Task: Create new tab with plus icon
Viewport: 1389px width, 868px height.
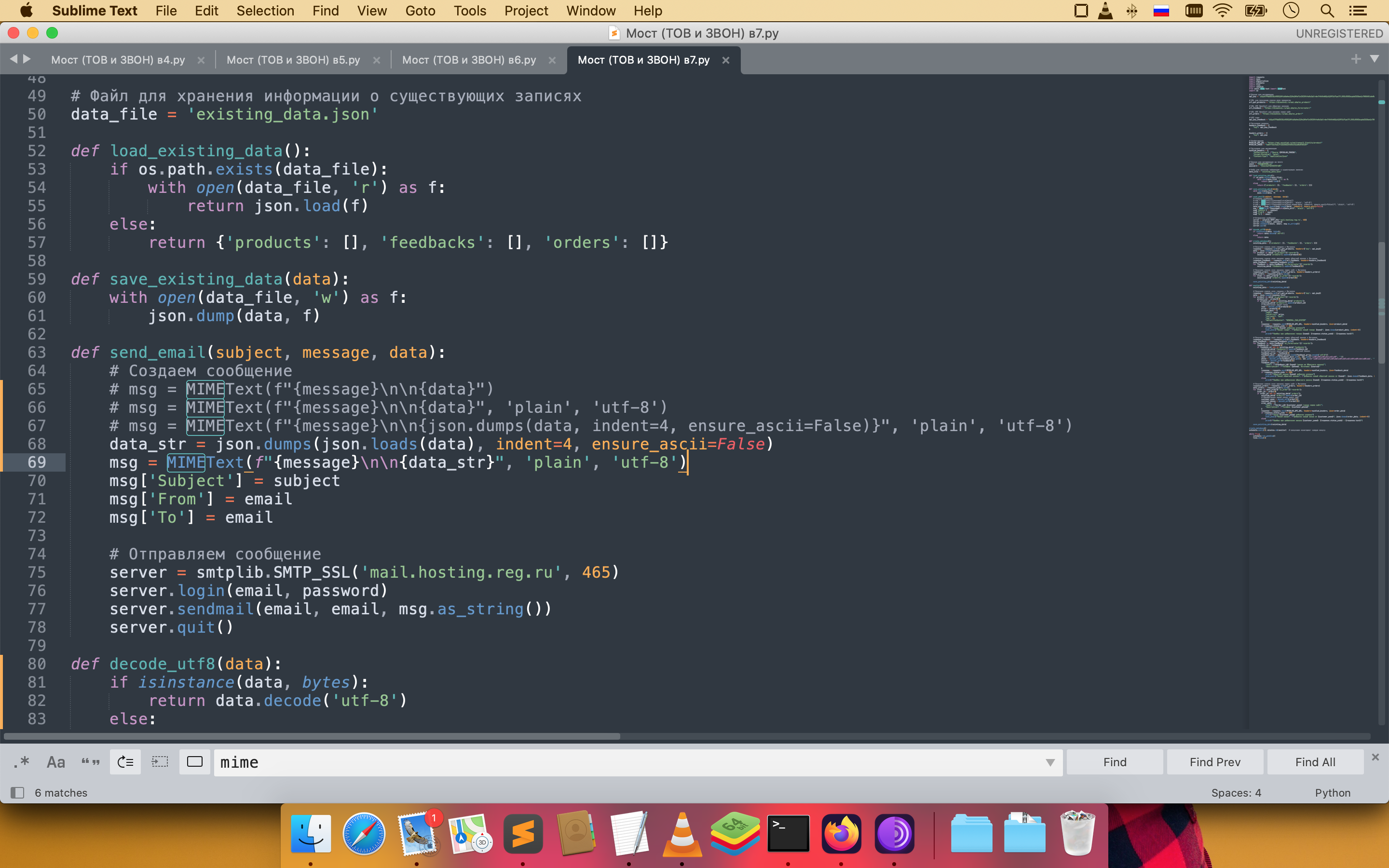Action: pos(1356,59)
